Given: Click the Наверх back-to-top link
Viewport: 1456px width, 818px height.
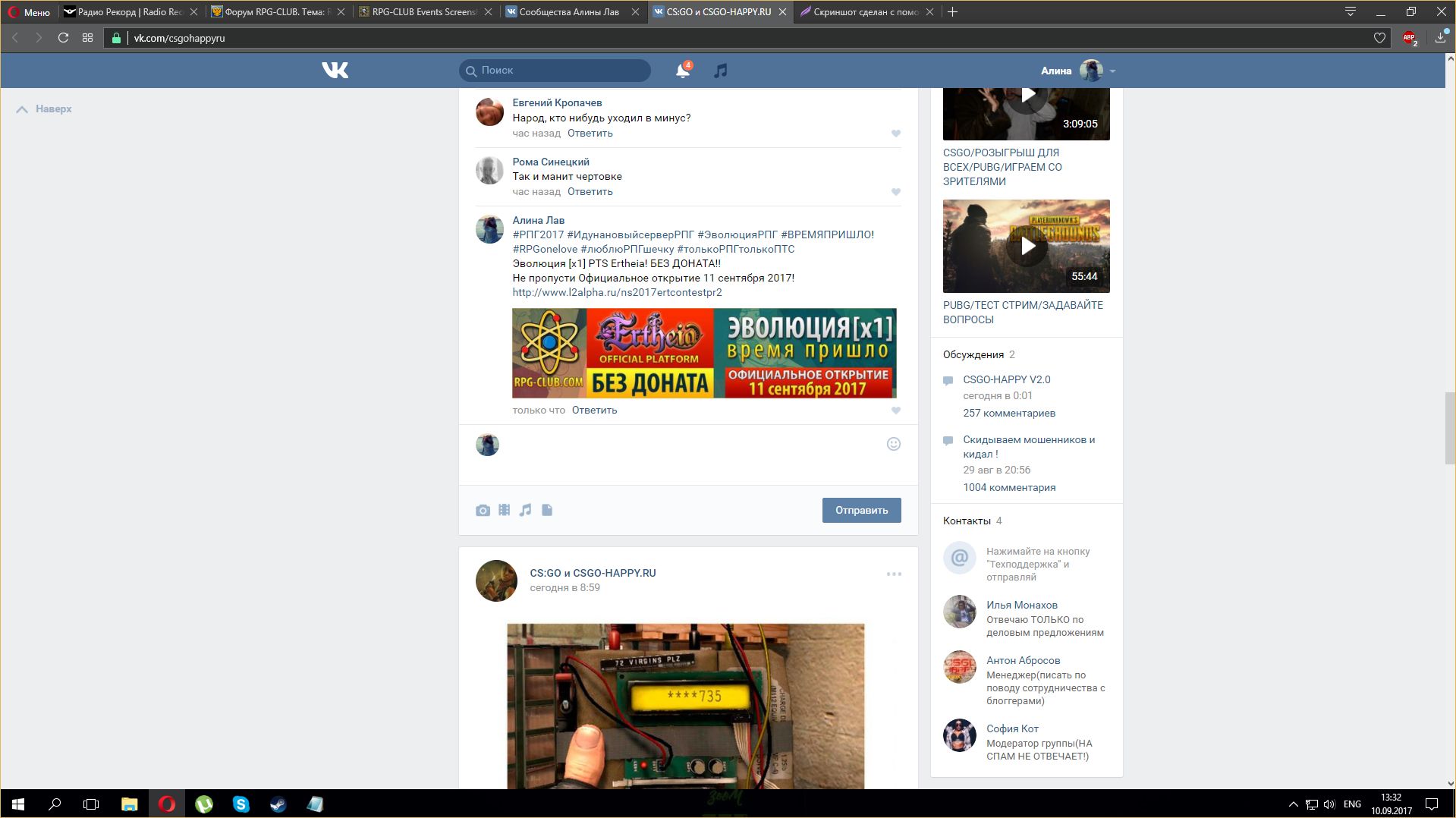Looking at the screenshot, I should coord(45,109).
